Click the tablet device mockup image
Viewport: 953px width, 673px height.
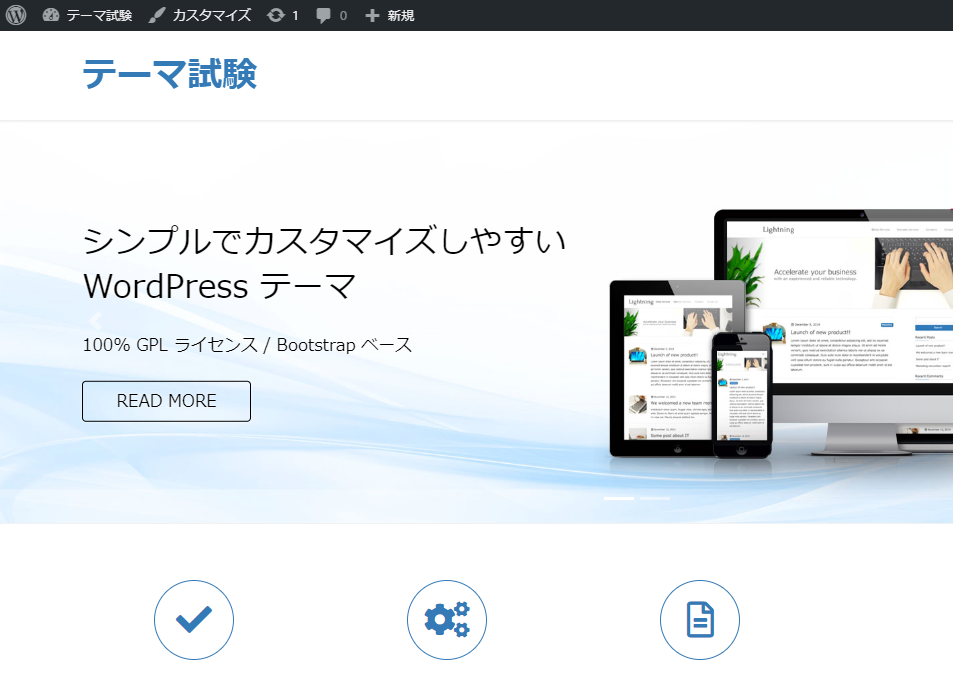(660, 380)
